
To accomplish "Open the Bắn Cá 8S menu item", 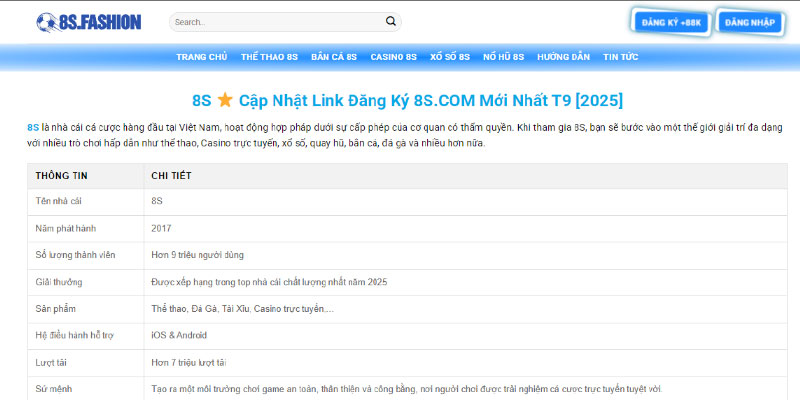I will pos(334,57).
